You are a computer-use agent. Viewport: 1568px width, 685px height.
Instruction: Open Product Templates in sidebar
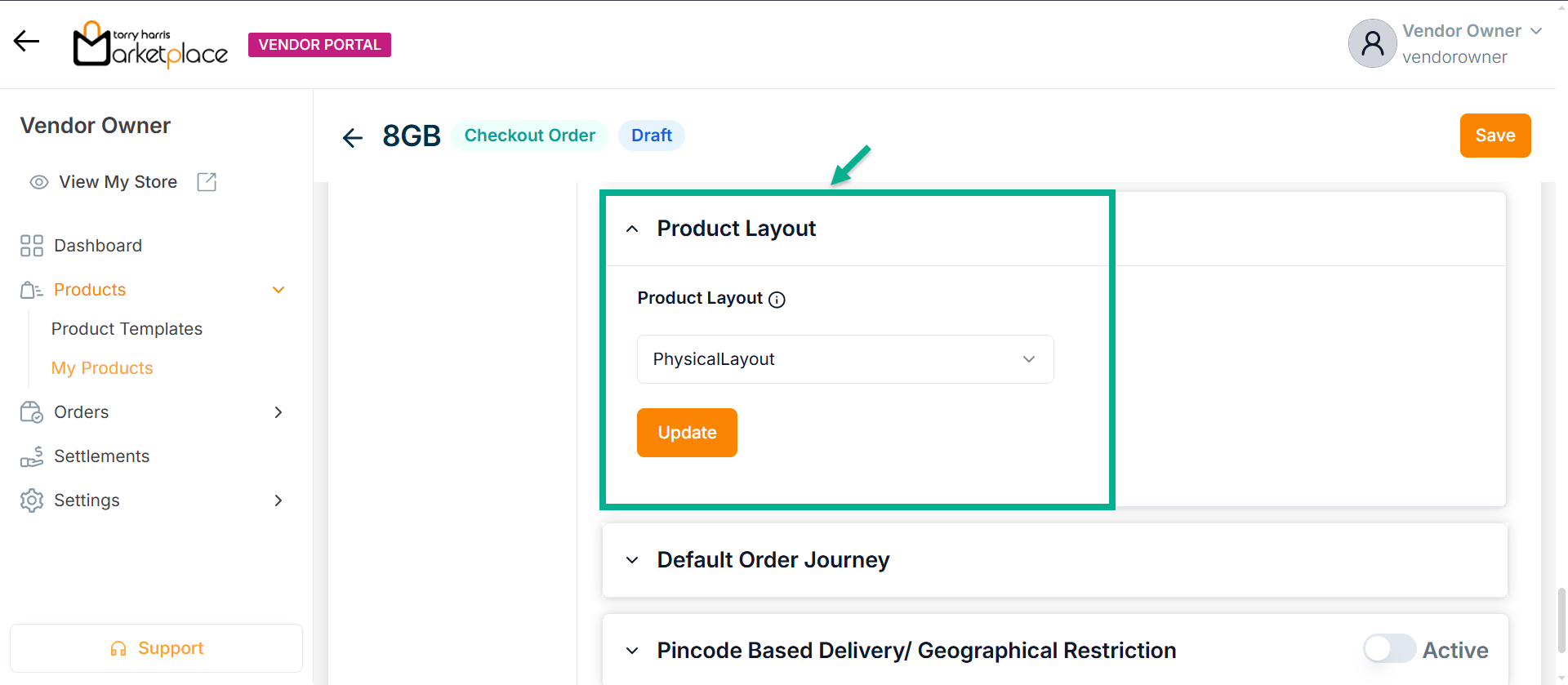127,329
